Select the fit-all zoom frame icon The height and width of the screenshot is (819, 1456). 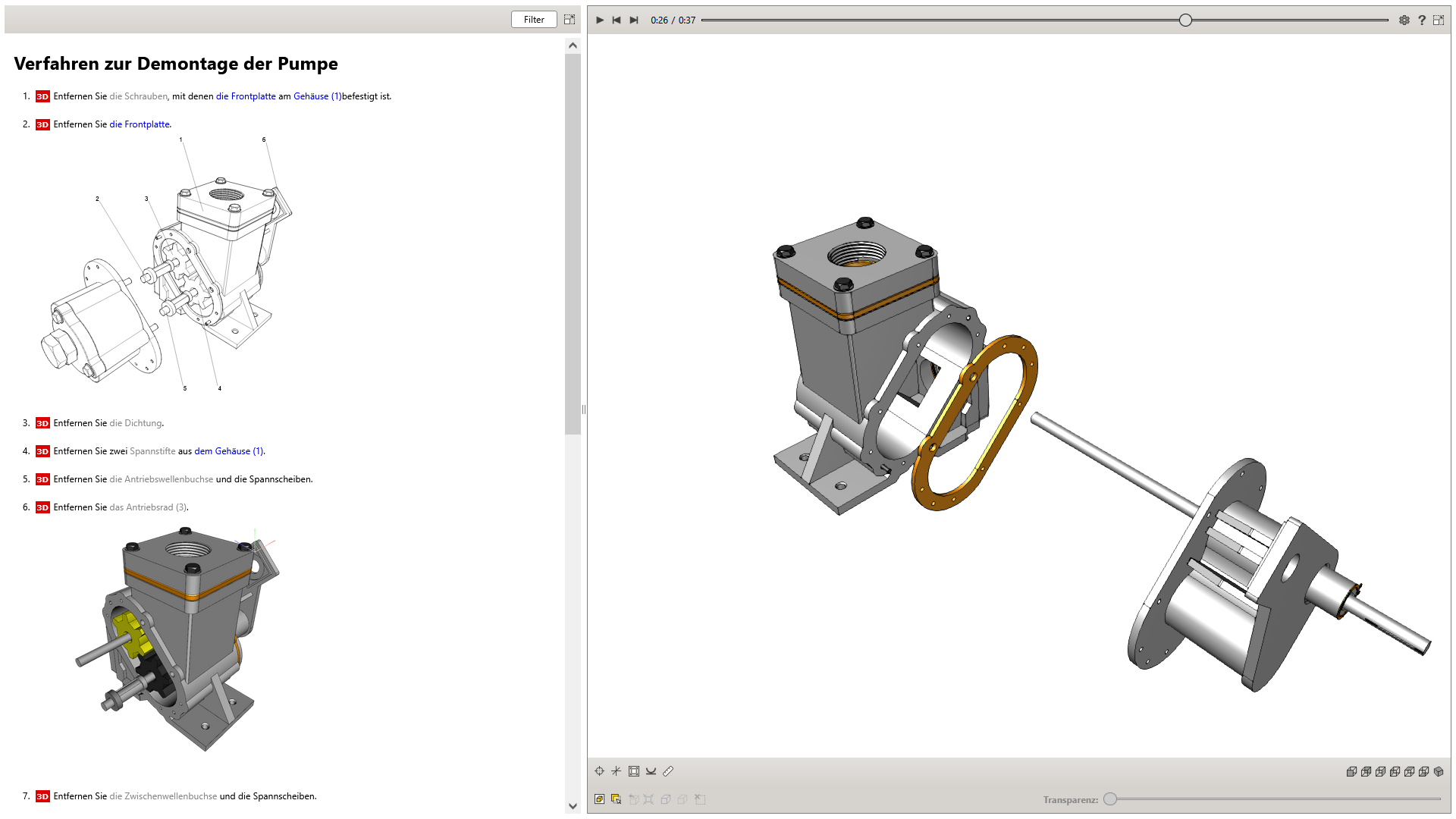(634, 771)
